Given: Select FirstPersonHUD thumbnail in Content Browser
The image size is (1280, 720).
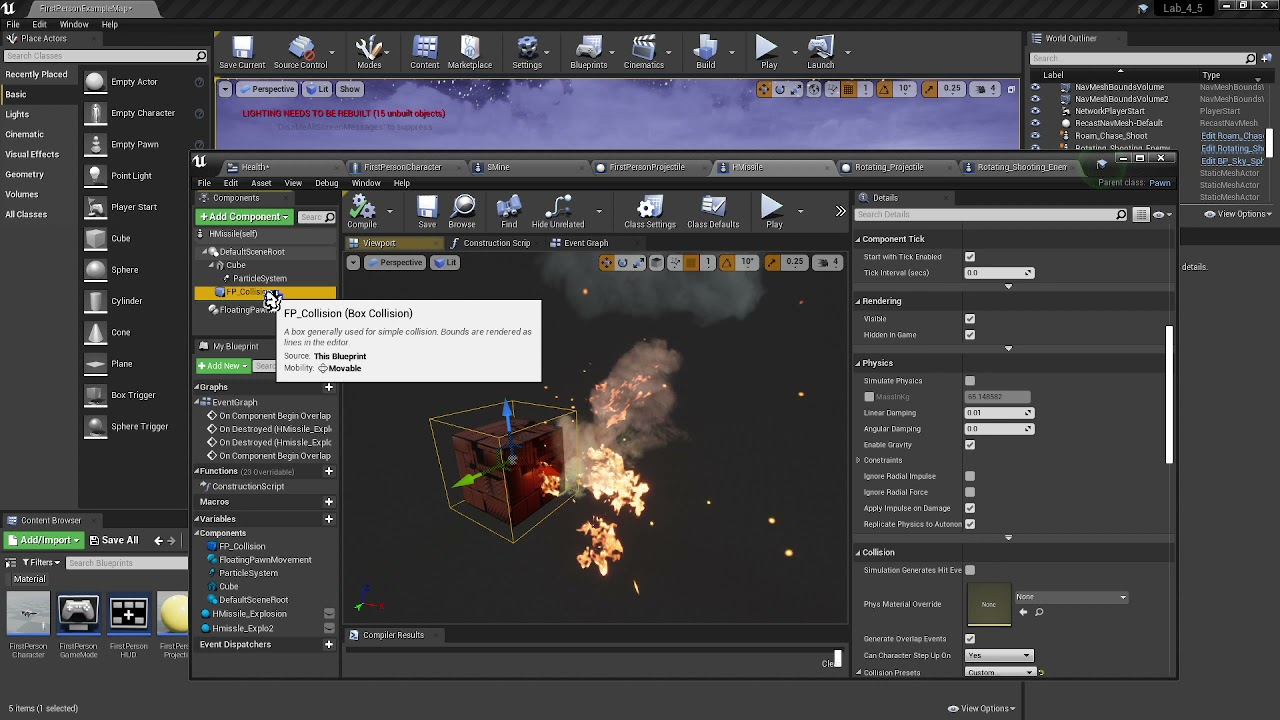Looking at the screenshot, I should 128,626.
